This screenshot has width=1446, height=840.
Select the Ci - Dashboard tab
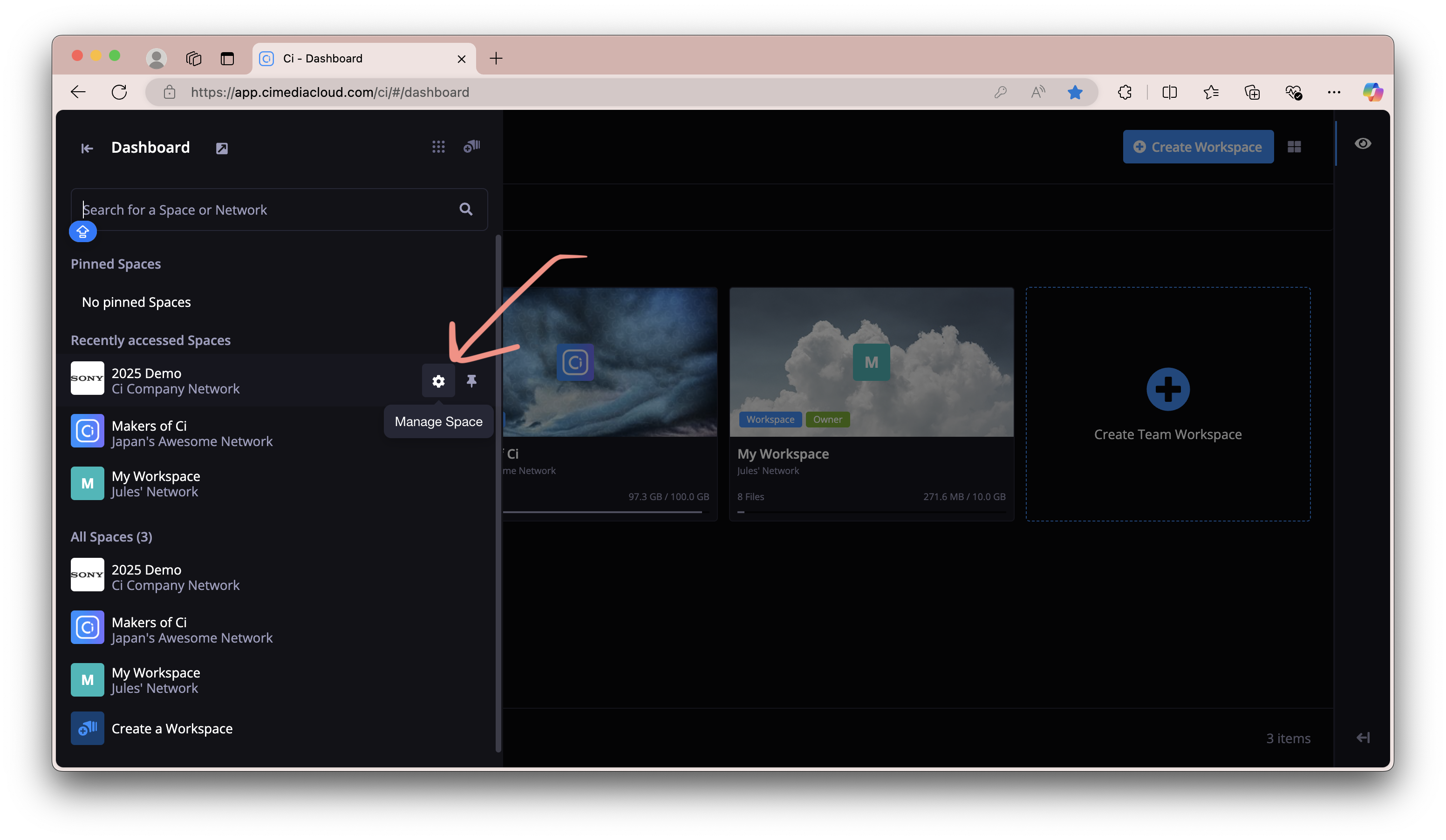364,58
